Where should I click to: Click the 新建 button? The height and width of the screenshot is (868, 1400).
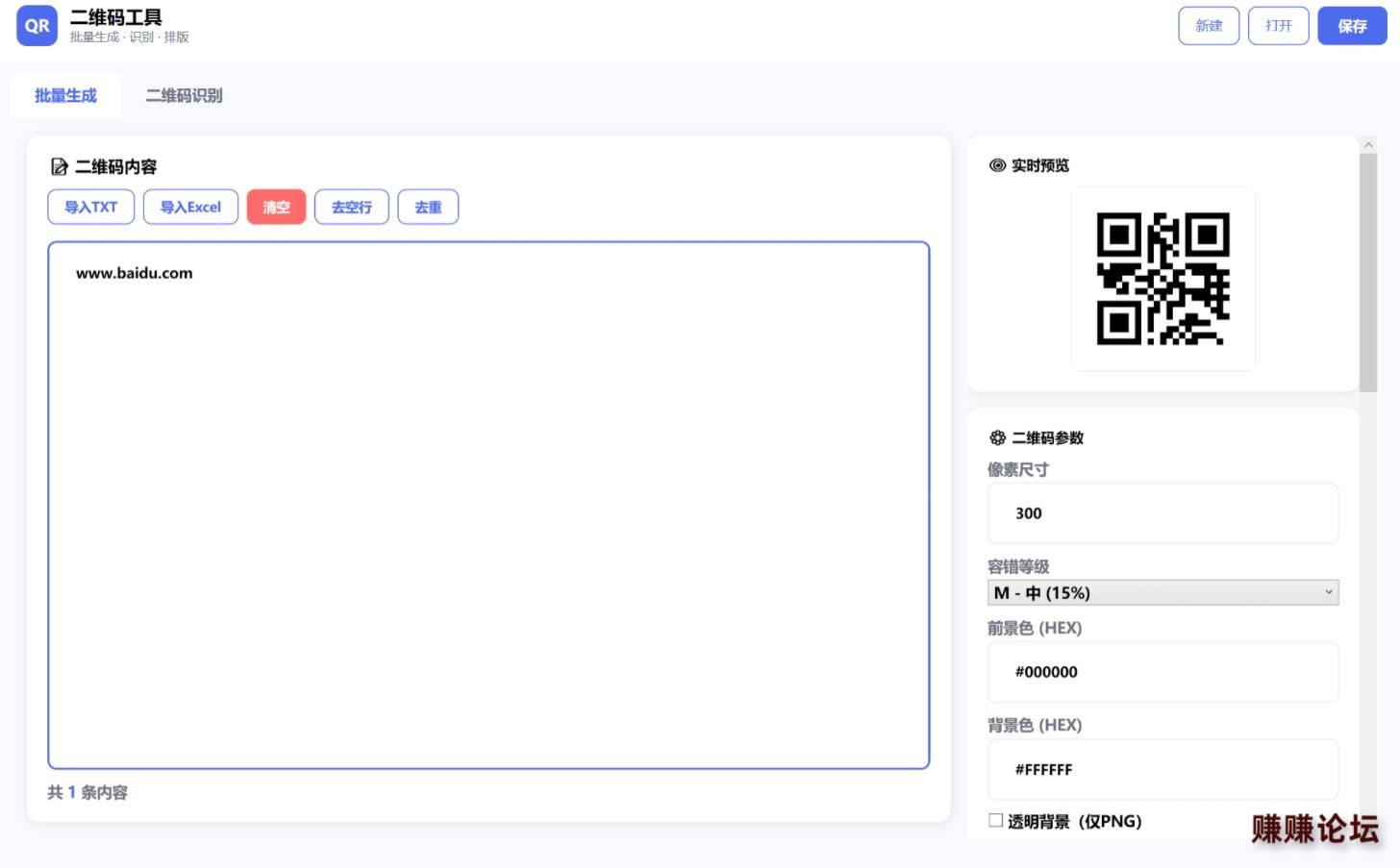1209,26
